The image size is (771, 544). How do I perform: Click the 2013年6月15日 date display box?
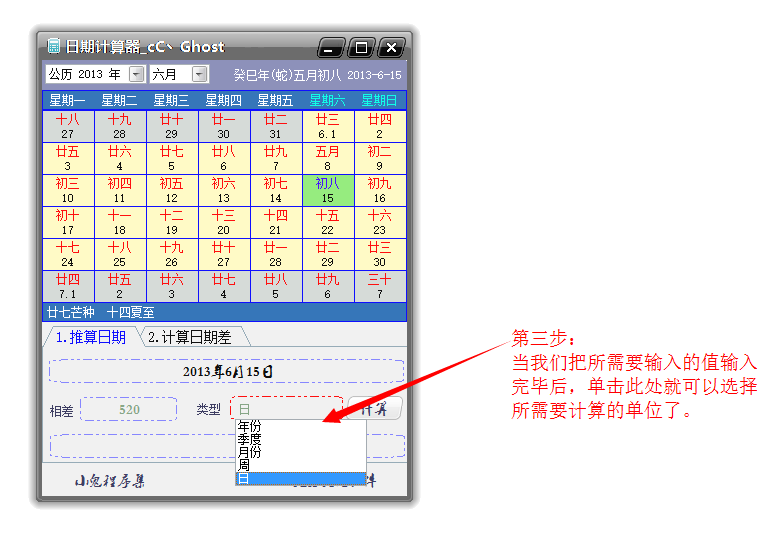coord(227,371)
